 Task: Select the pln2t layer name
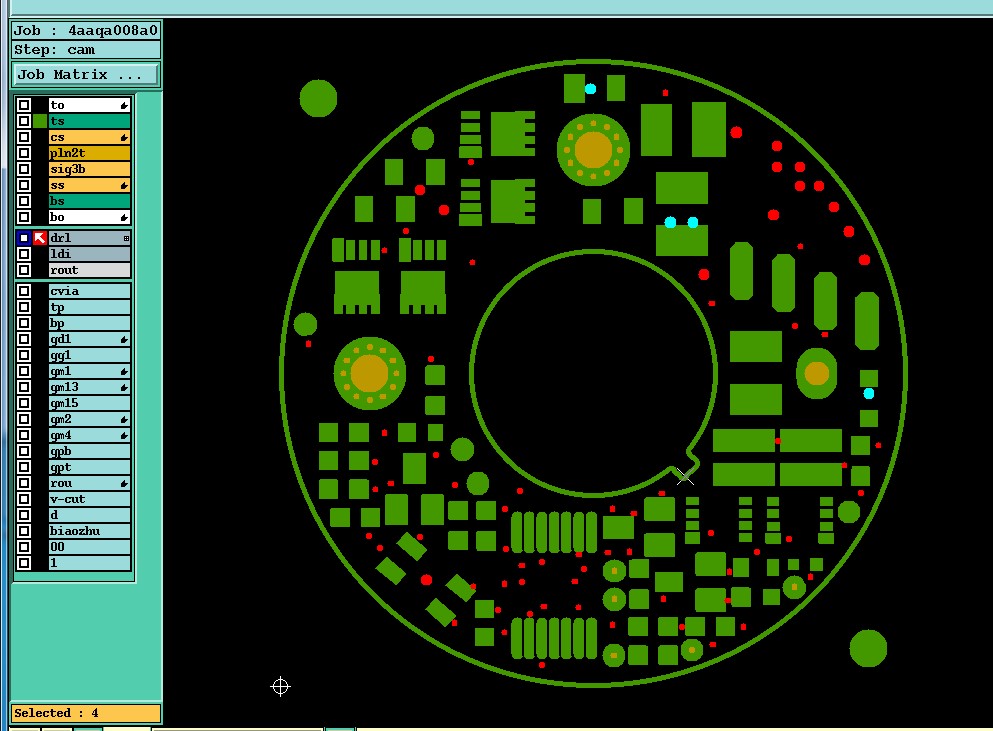click(x=89, y=153)
